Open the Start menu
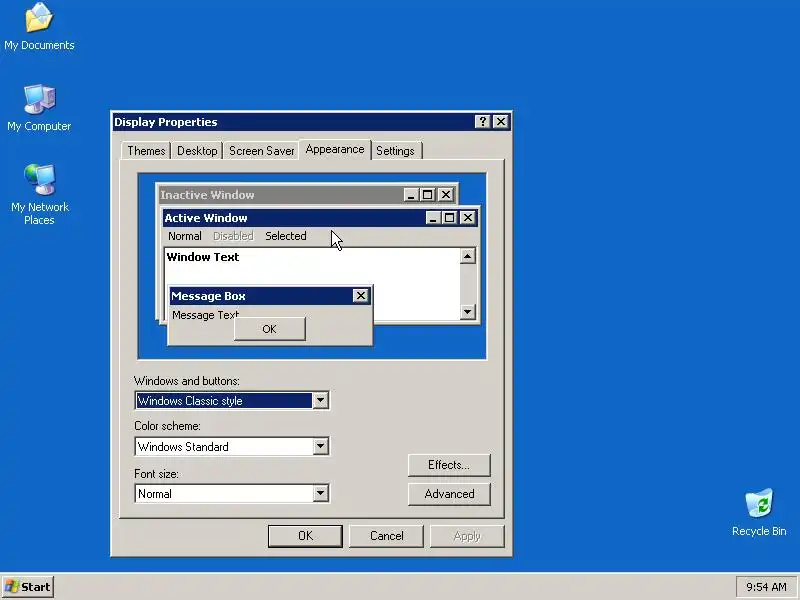The image size is (800, 600). tap(28, 587)
